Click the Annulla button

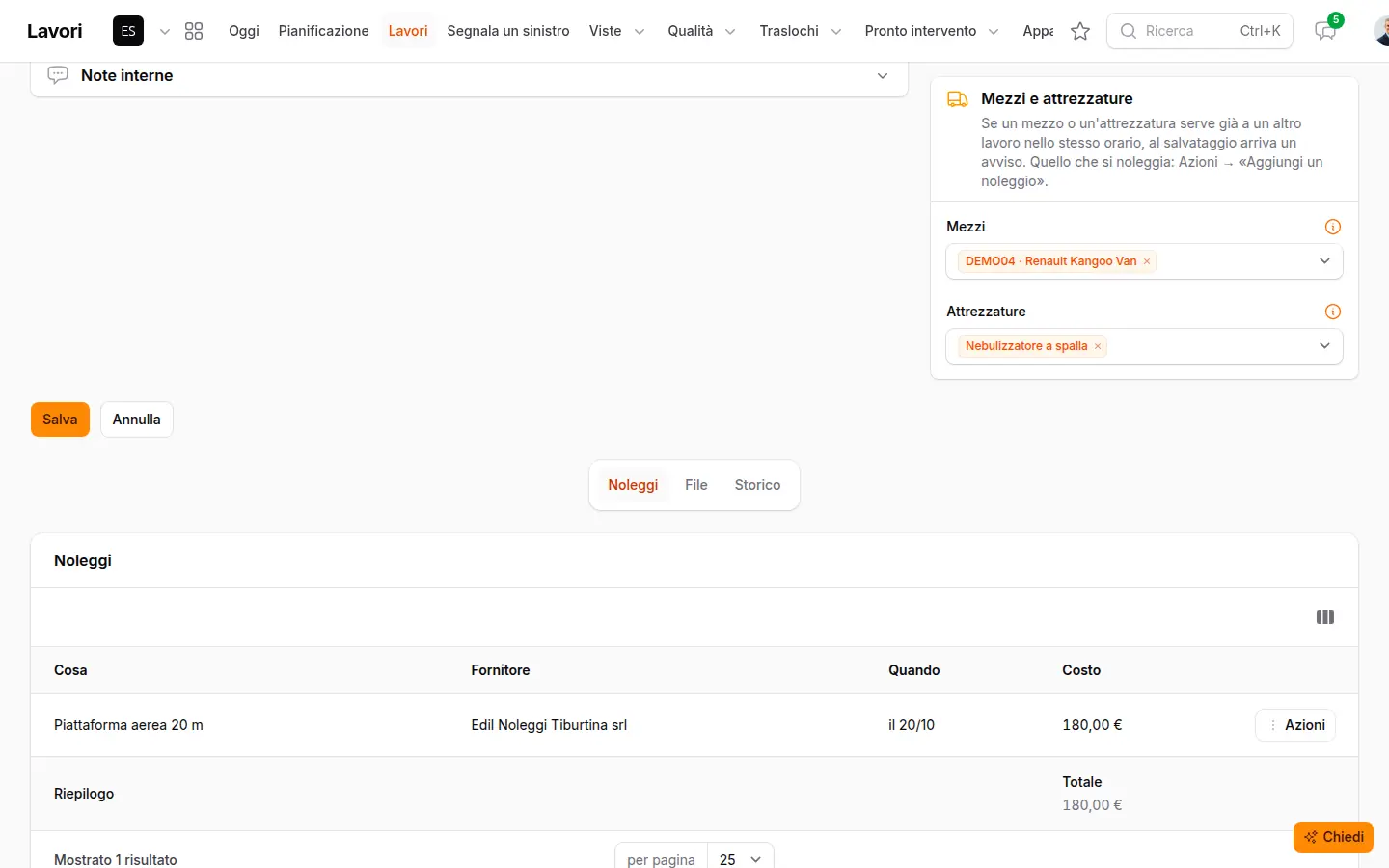[x=137, y=420]
